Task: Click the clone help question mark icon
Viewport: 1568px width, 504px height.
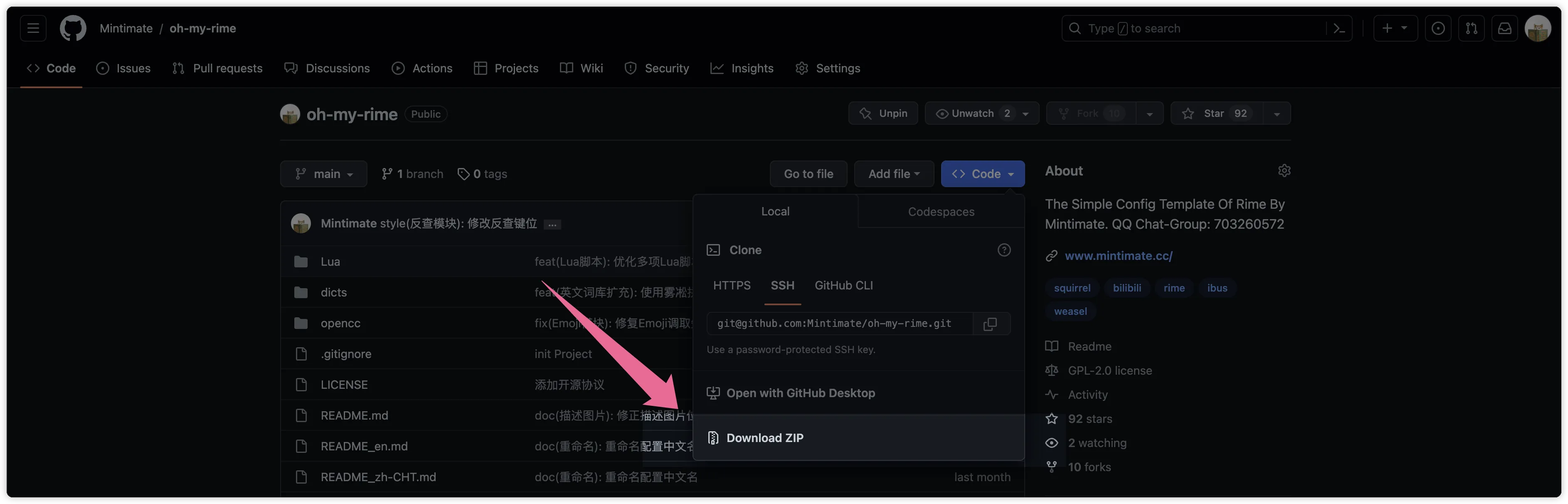Action: tap(1004, 250)
